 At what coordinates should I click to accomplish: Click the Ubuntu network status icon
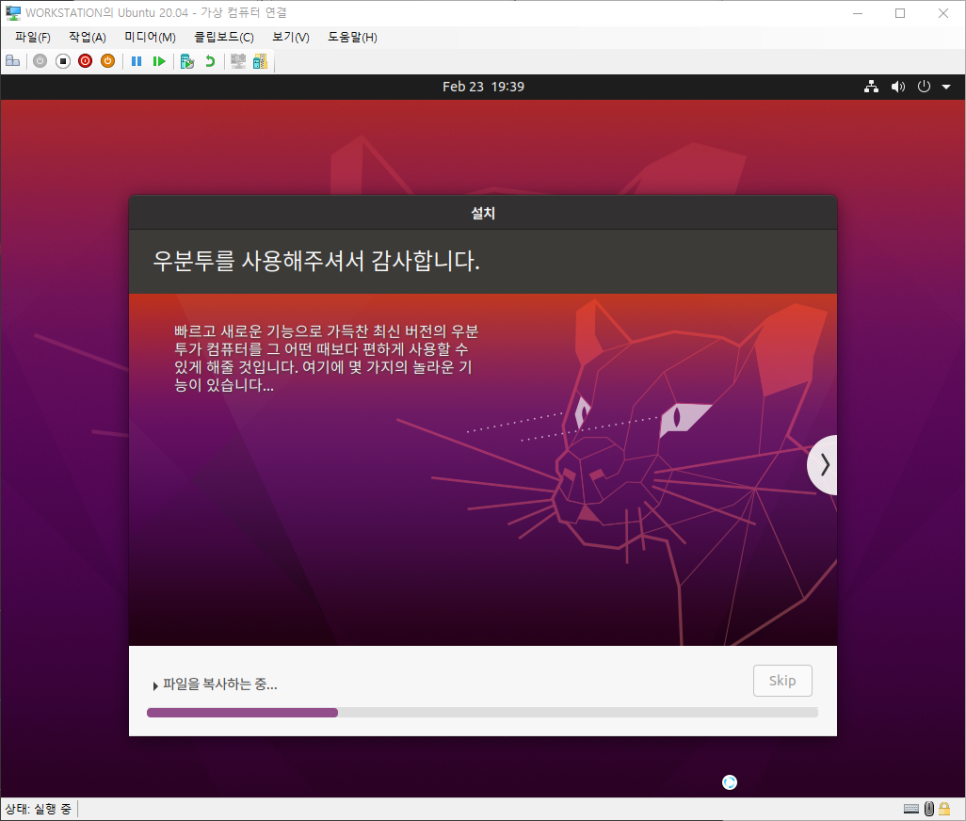coord(871,87)
